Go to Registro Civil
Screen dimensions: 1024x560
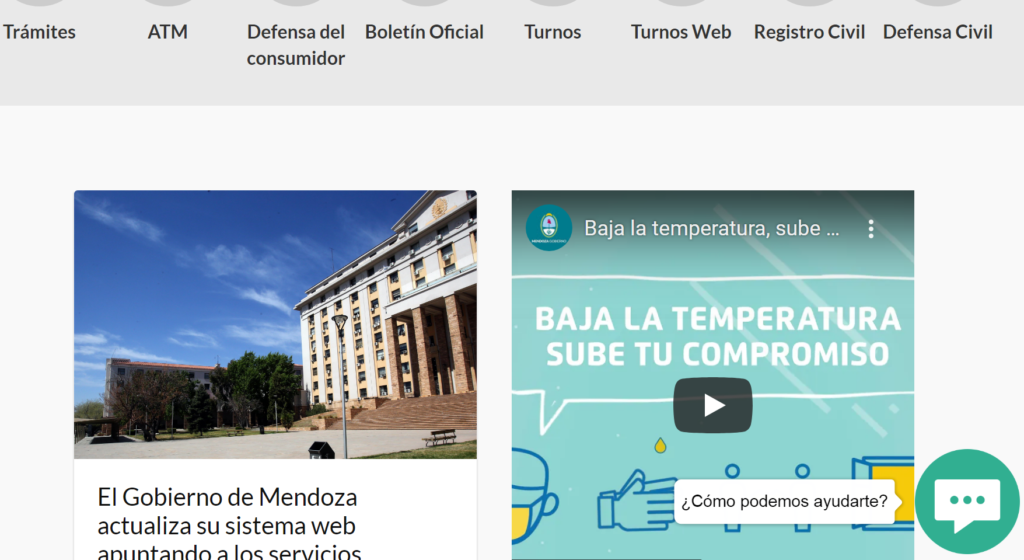coord(809,32)
